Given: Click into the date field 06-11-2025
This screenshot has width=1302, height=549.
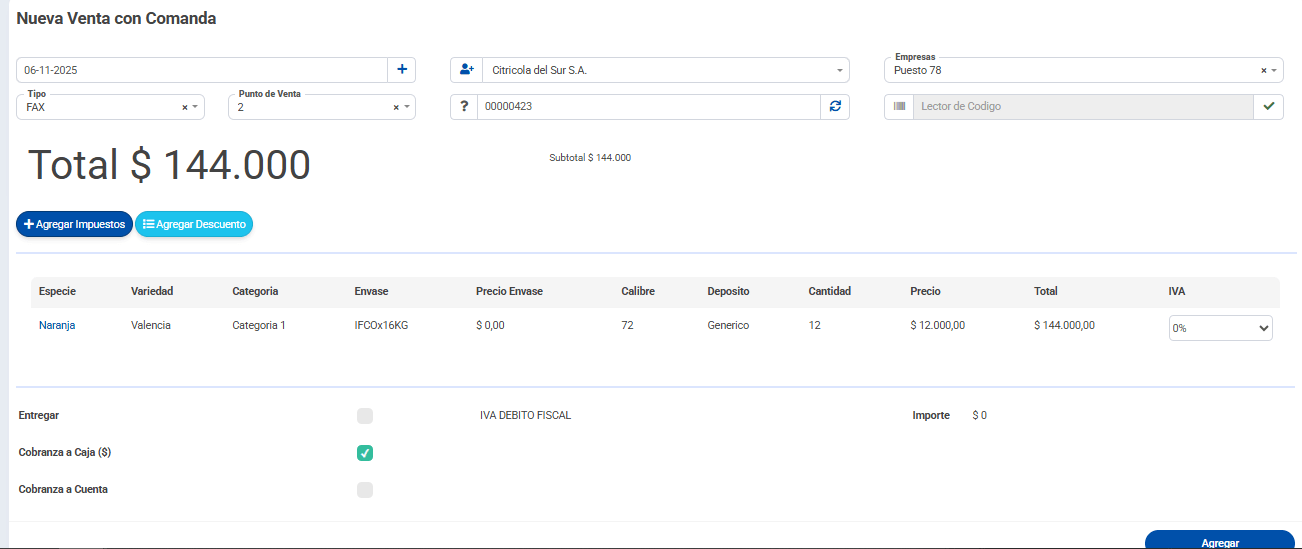Looking at the screenshot, I should click(200, 70).
